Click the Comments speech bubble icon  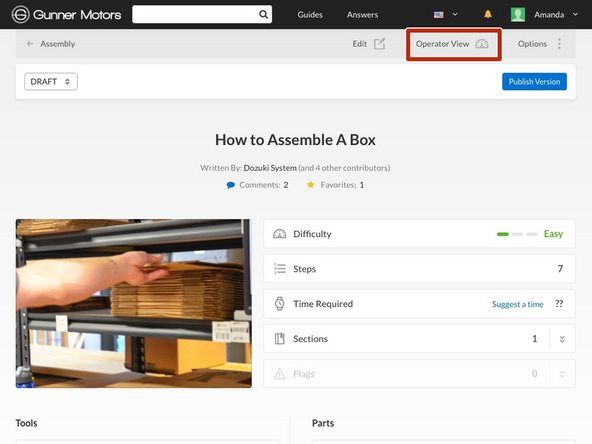[x=231, y=185]
